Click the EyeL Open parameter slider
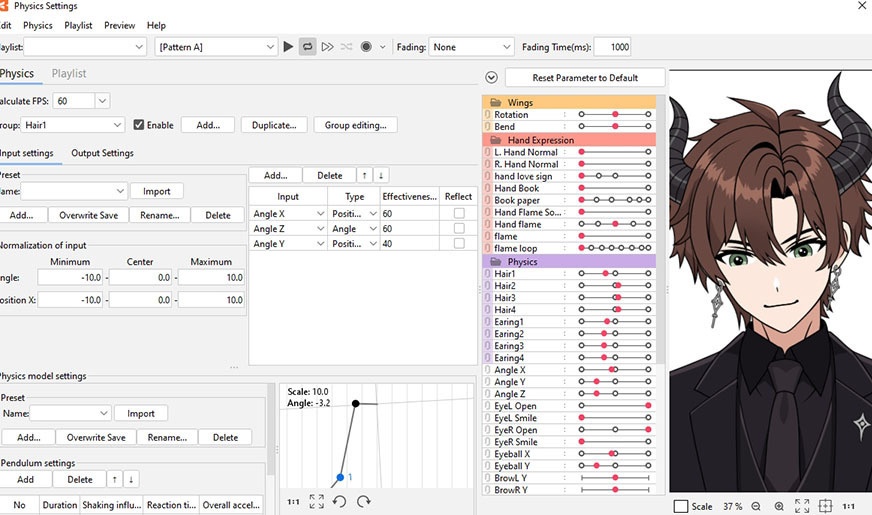This screenshot has width=872, height=515. [615, 405]
